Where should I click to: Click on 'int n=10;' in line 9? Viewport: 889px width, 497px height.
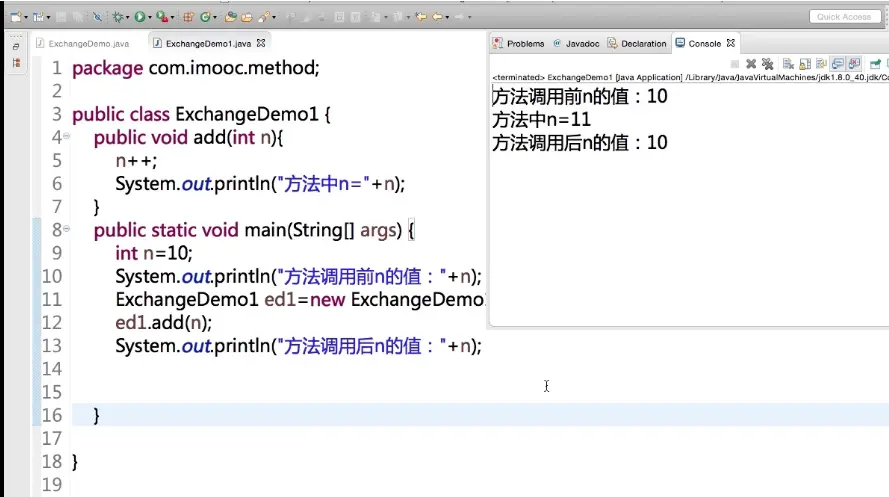click(x=154, y=253)
